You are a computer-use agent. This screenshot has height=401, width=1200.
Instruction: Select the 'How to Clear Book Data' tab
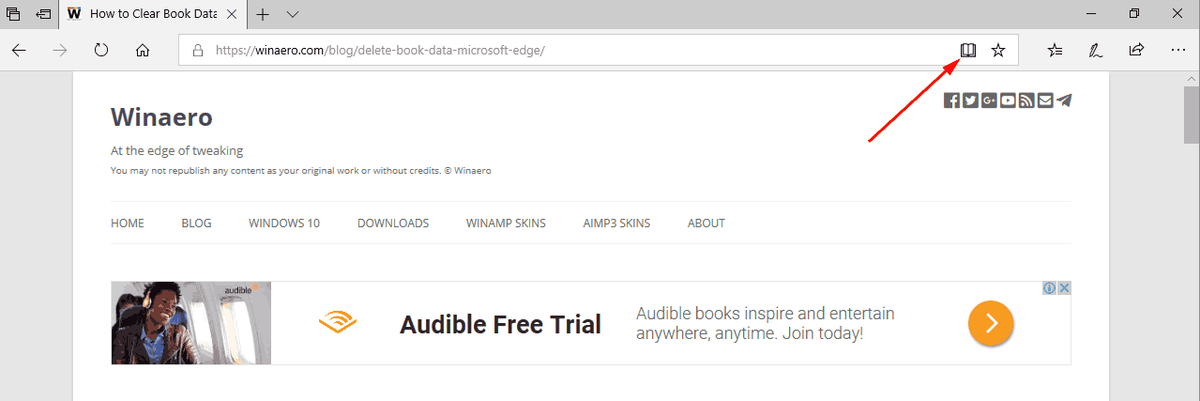tap(150, 15)
